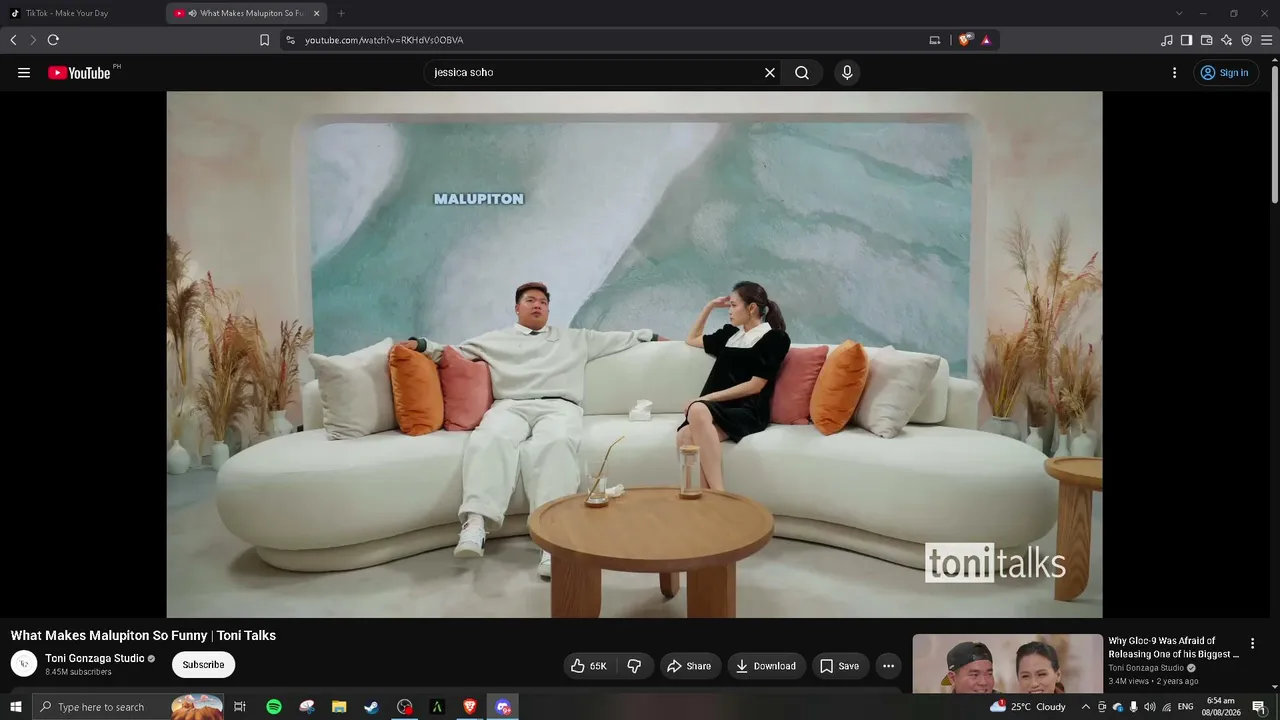Open 'Why Gloc-9 Was Afraid' video title

(x=1174, y=648)
